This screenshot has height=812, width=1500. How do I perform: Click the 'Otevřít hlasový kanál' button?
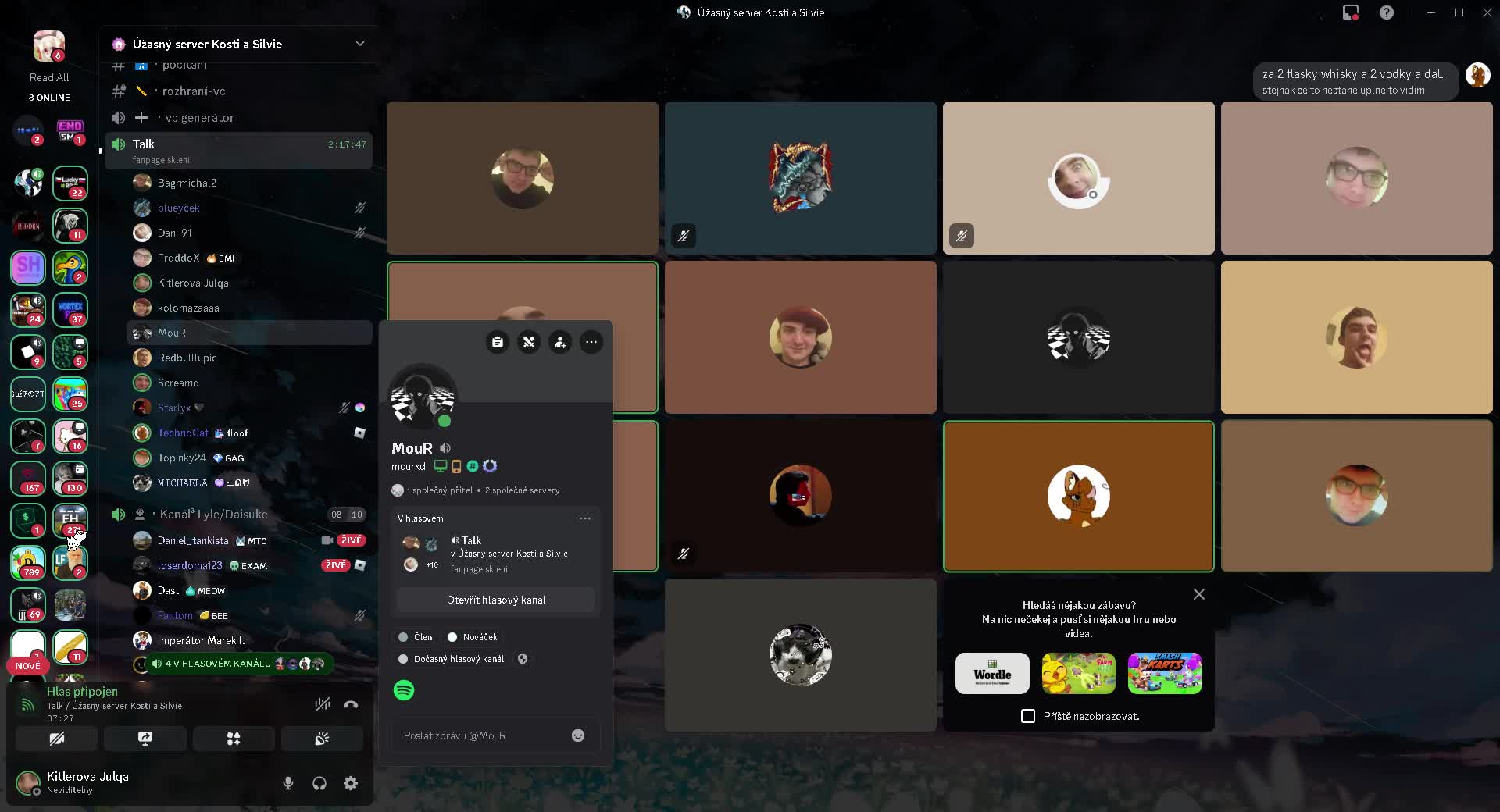pyautogui.click(x=496, y=600)
